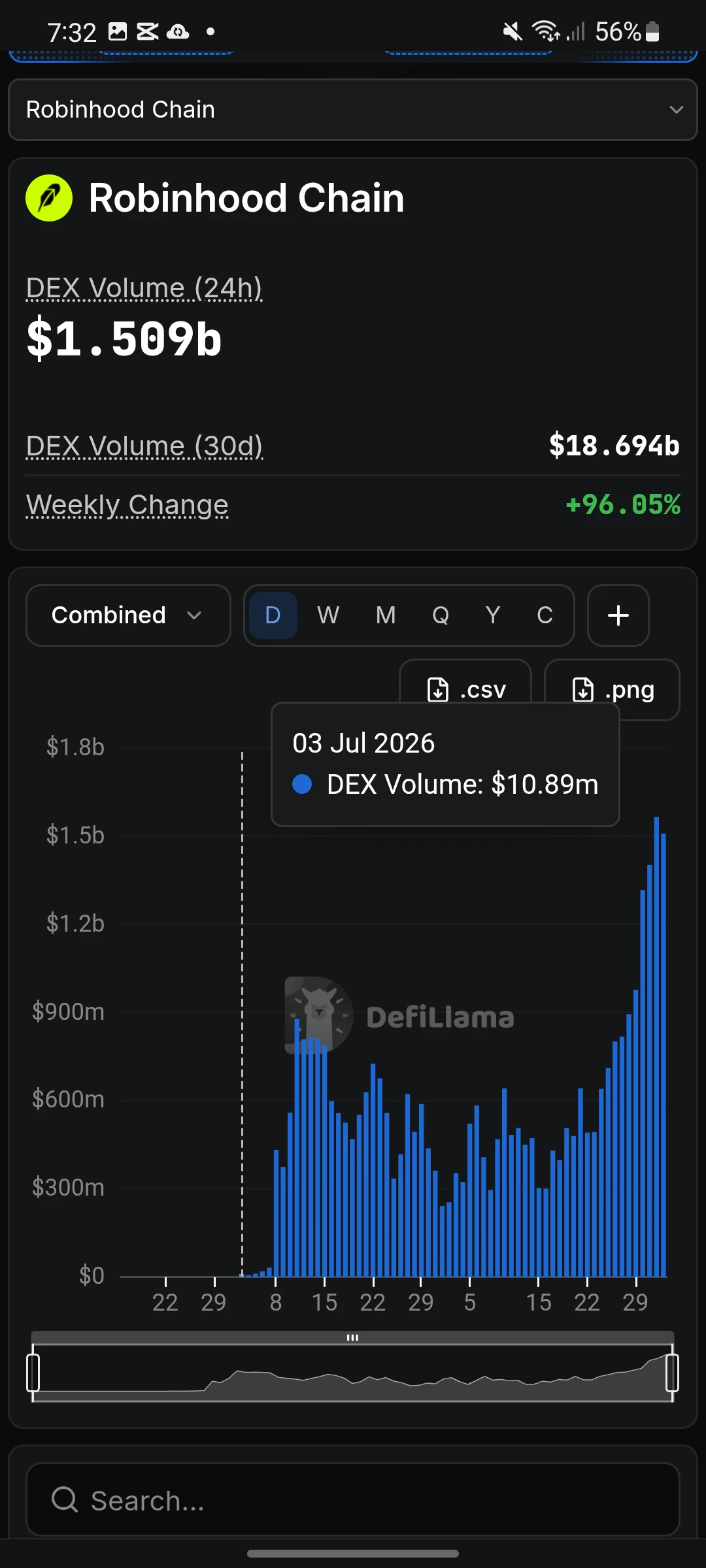Tap the cloud sync notification icon
This screenshot has width=706, height=1568.
coord(178,31)
